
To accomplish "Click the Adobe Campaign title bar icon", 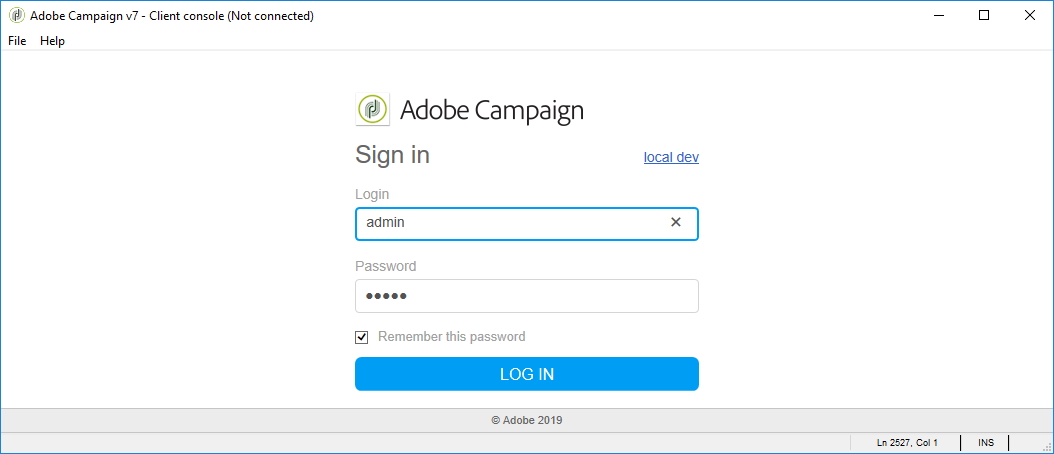I will click(x=16, y=16).
